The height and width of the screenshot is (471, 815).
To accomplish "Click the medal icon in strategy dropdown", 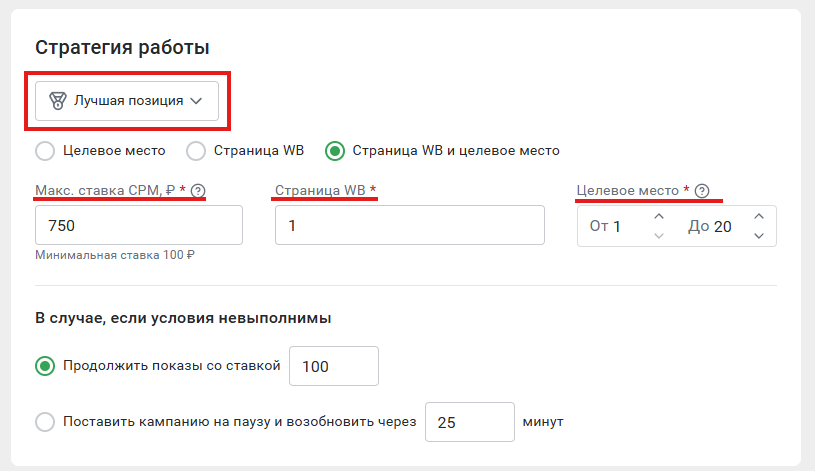I will [x=58, y=100].
